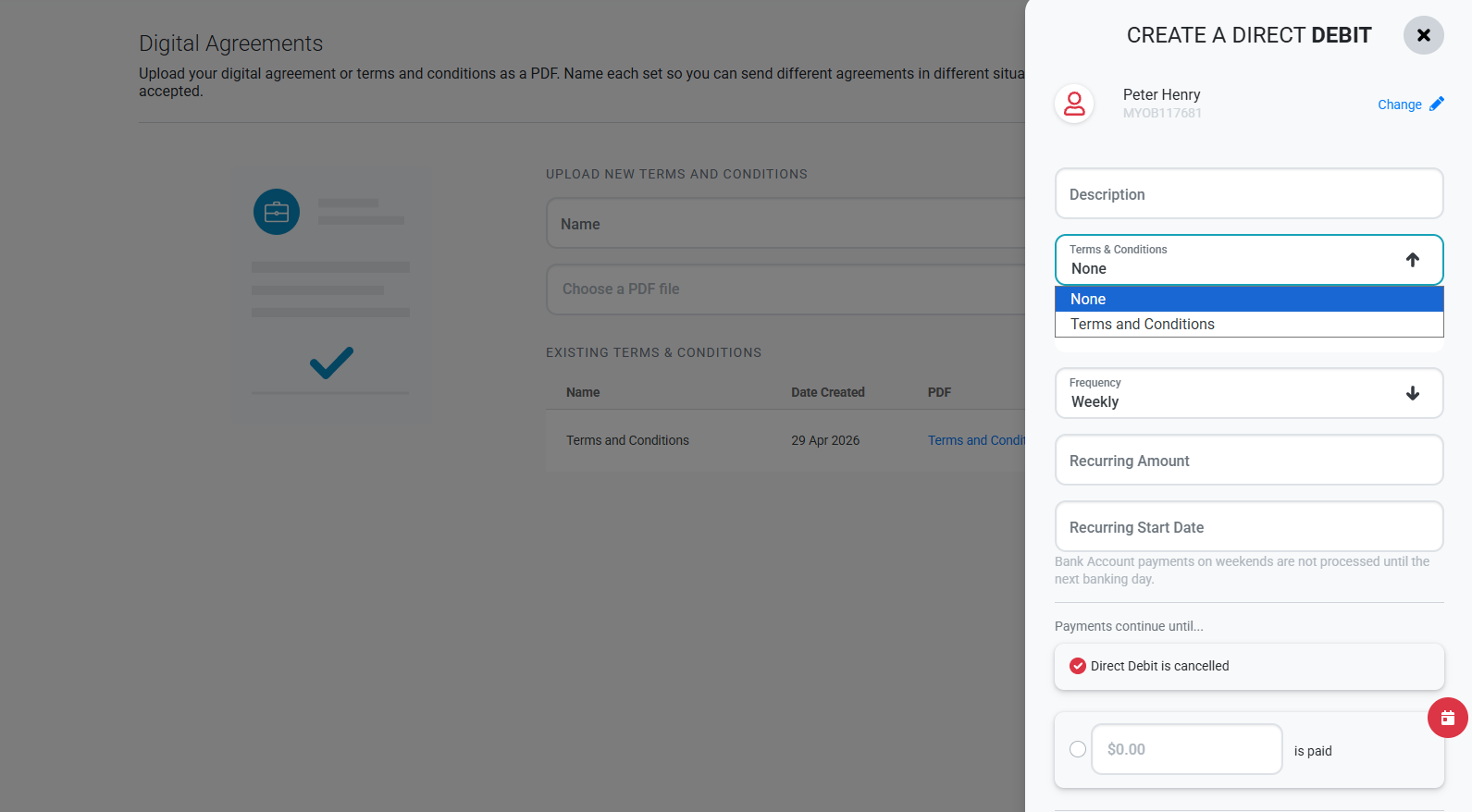Close the Create a Direct Debit panel

(1423, 35)
